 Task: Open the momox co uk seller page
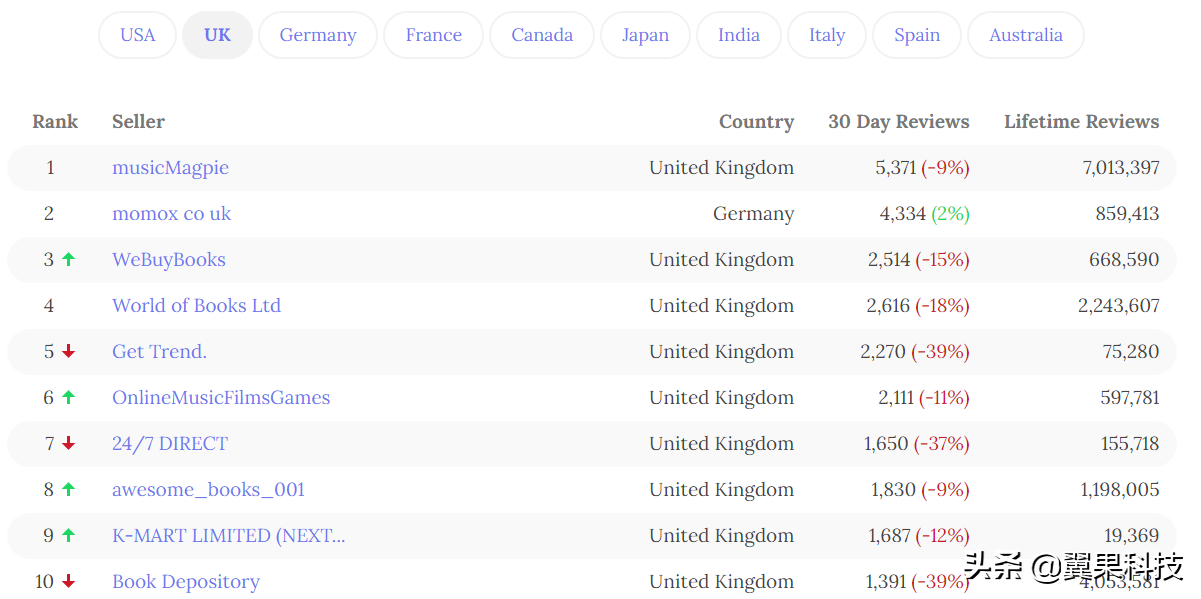[171, 214]
